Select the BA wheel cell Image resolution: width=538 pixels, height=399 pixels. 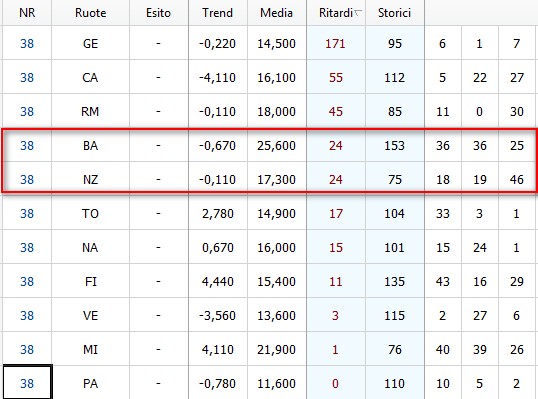pyautogui.click(x=91, y=145)
